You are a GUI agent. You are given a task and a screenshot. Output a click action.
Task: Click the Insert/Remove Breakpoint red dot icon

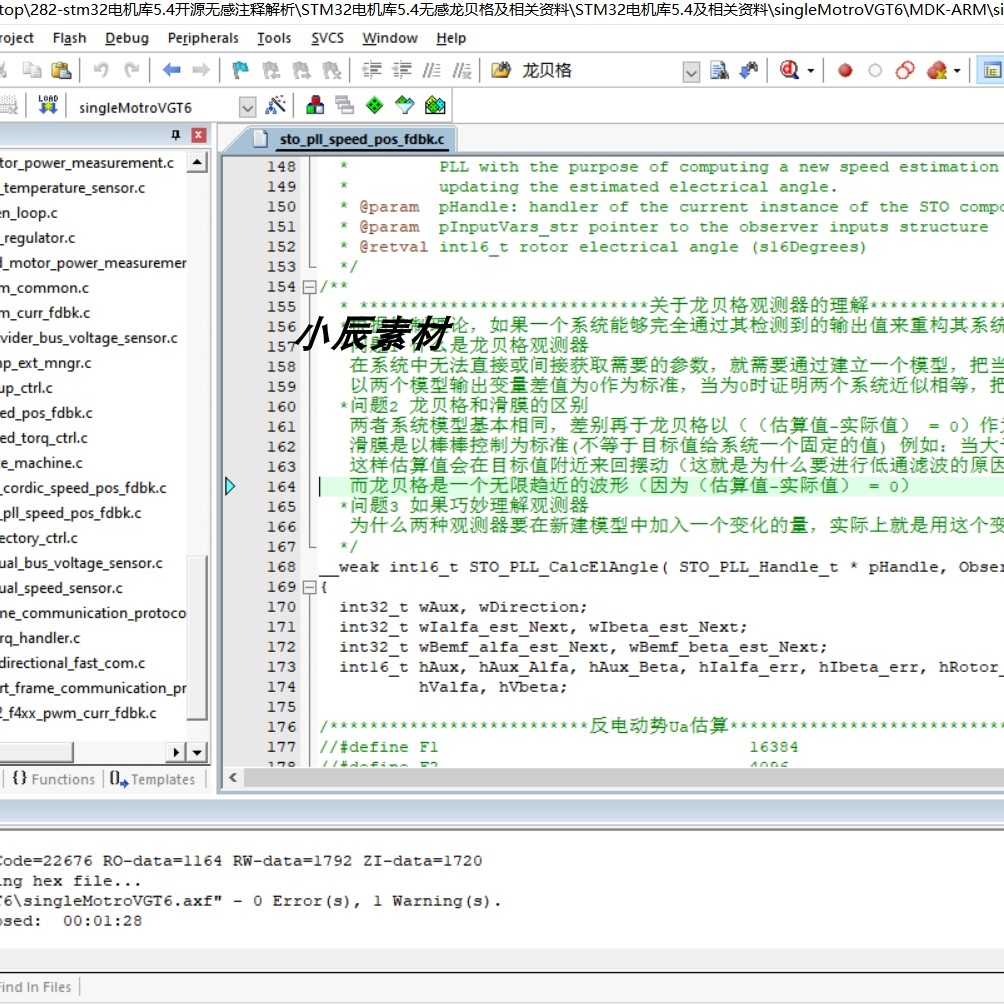pyautogui.click(x=845, y=70)
